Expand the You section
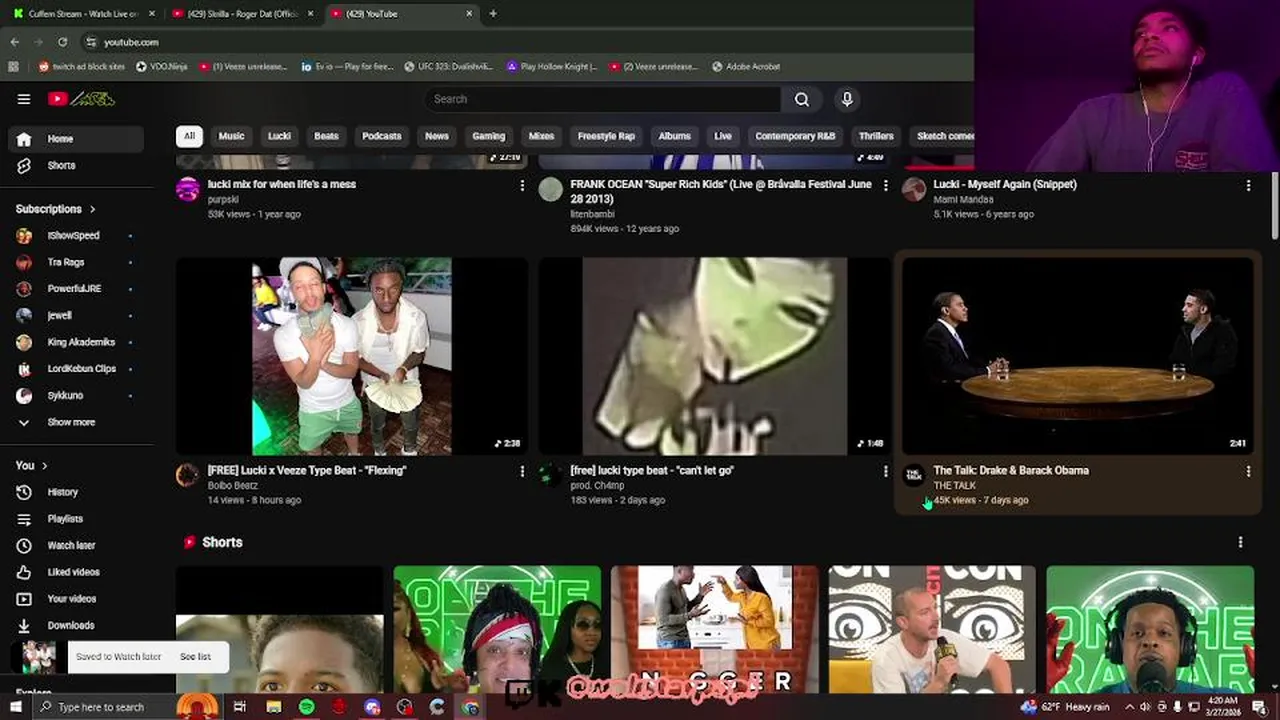1280x720 pixels. [x=32, y=465]
